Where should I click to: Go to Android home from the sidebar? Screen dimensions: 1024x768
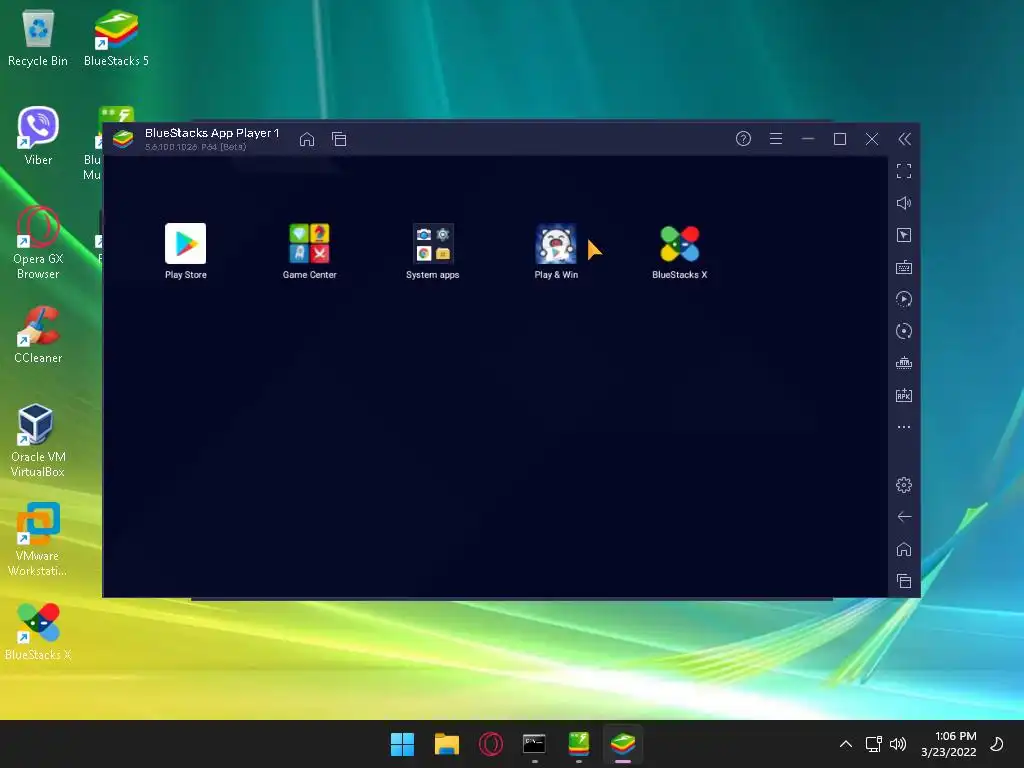(x=904, y=549)
